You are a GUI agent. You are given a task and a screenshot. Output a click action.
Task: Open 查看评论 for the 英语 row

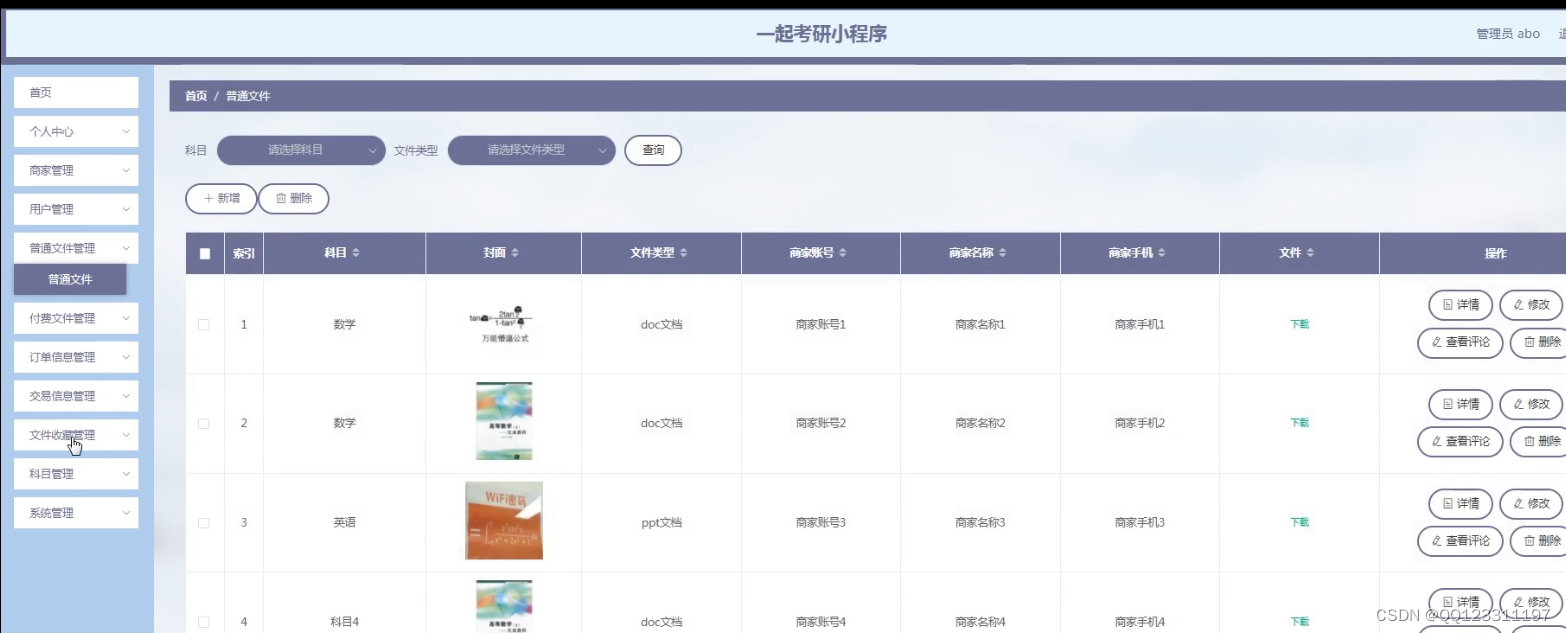(1459, 541)
